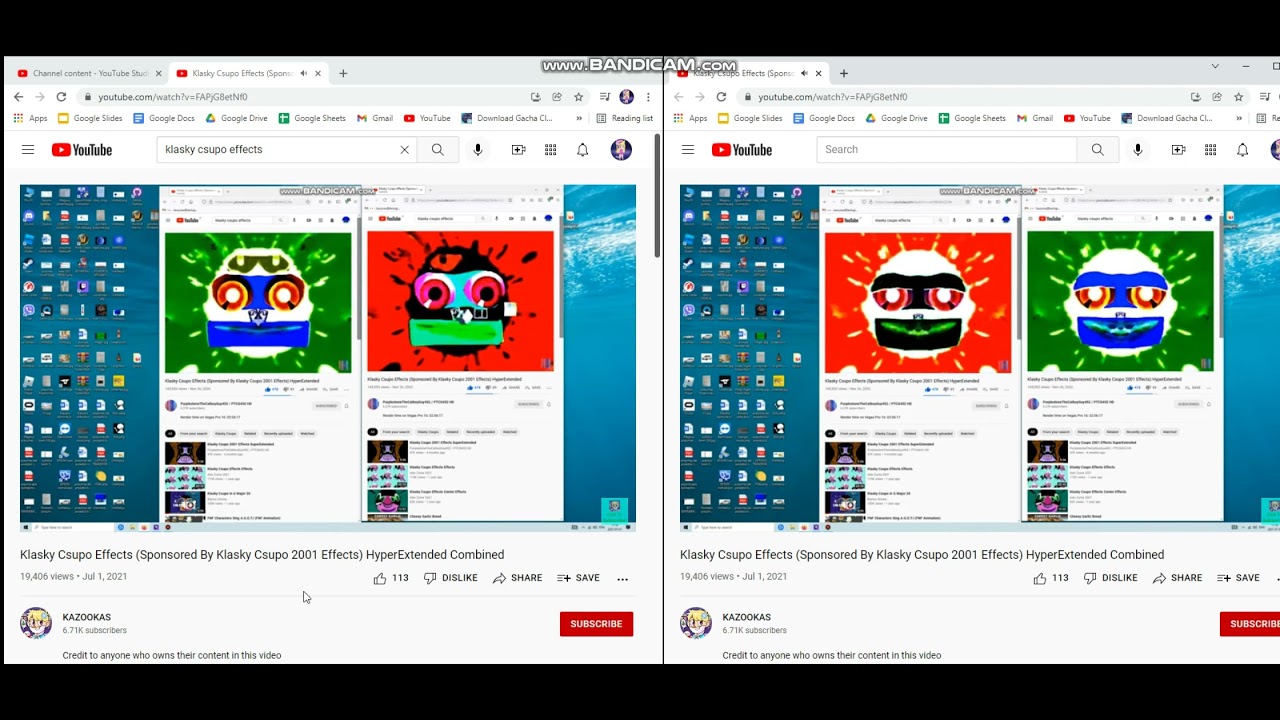This screenshot has height=720, width=1280.
Task: Reload the page in the left browser window
Action: pos(61,97)
